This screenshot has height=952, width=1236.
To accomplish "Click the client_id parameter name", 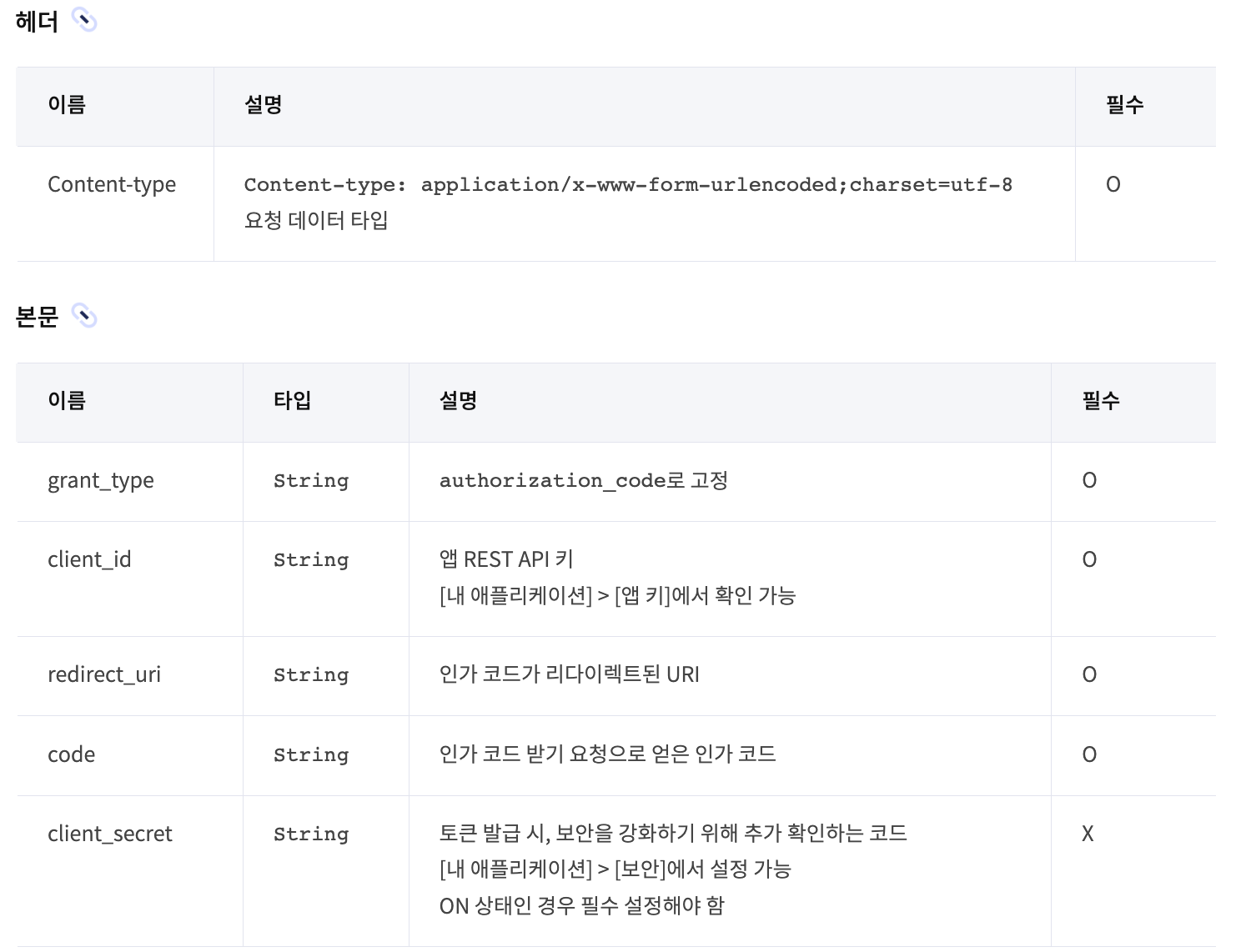I will 89,559.
